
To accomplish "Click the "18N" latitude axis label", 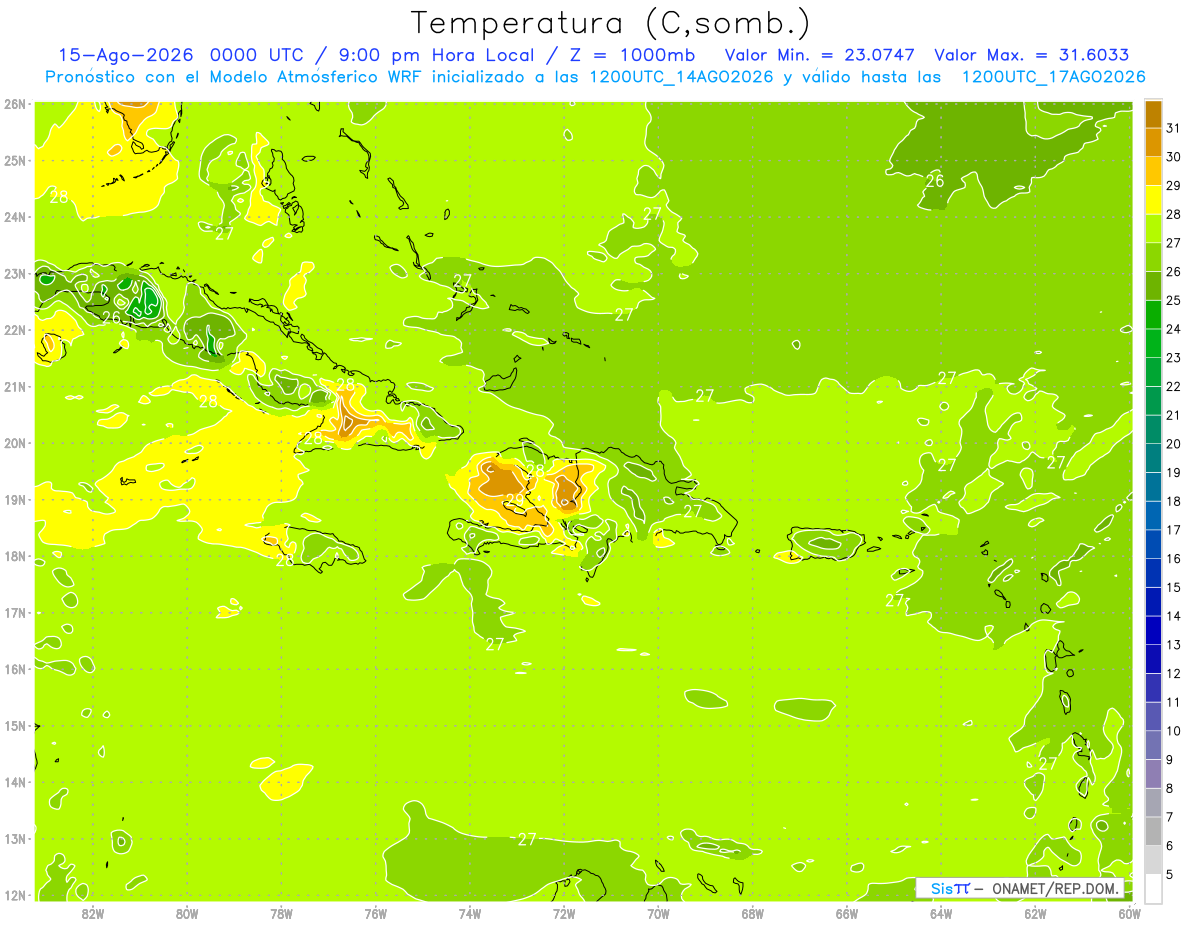I will [x=14, y=556].
